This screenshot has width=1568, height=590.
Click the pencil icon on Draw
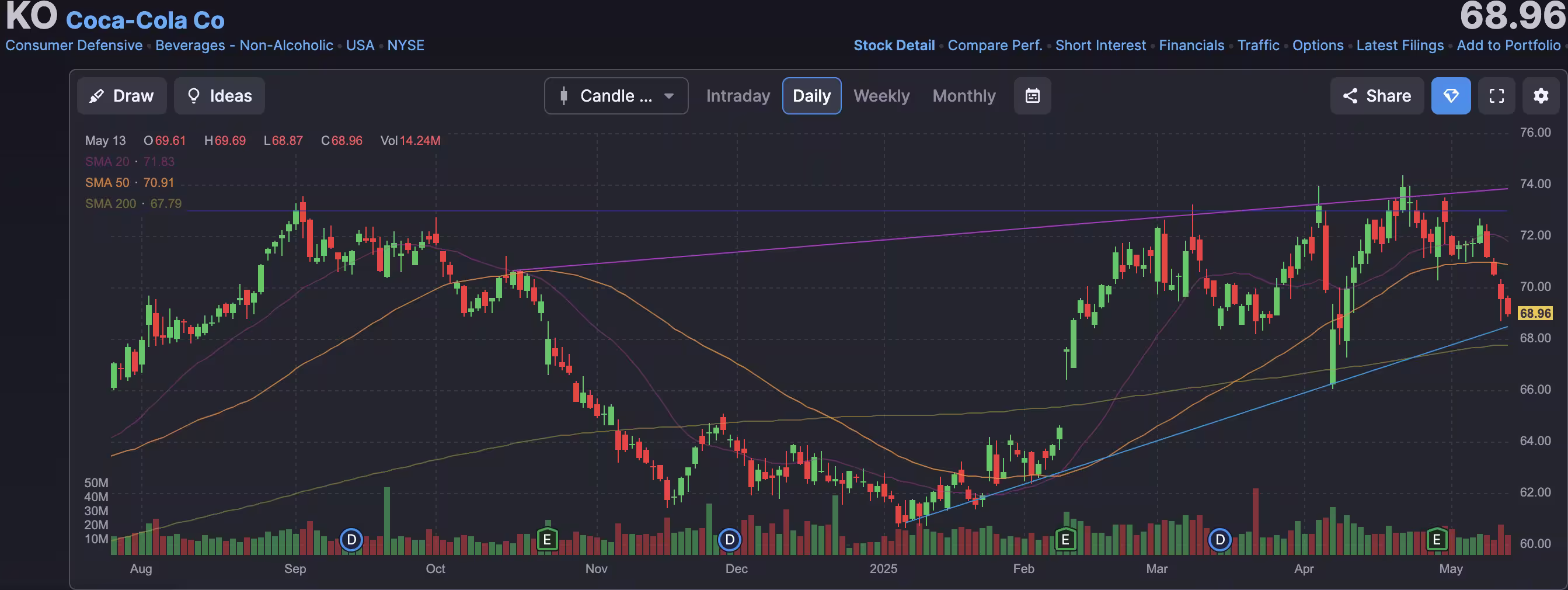(x=96, y=96)
